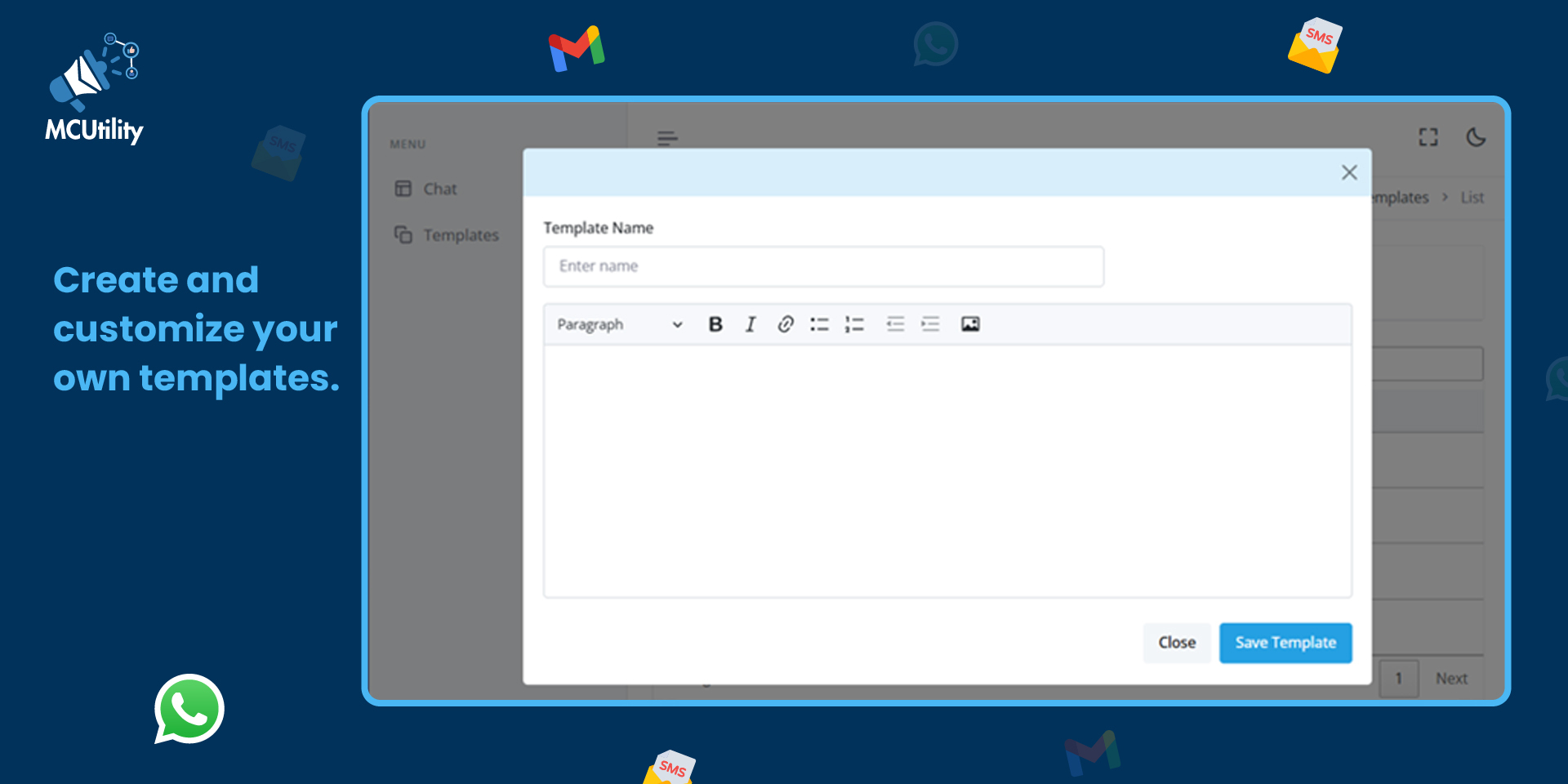This screenshot has height=784, width=1568.
Task: Click inside the template body editor
Action: tap(947, 470)
